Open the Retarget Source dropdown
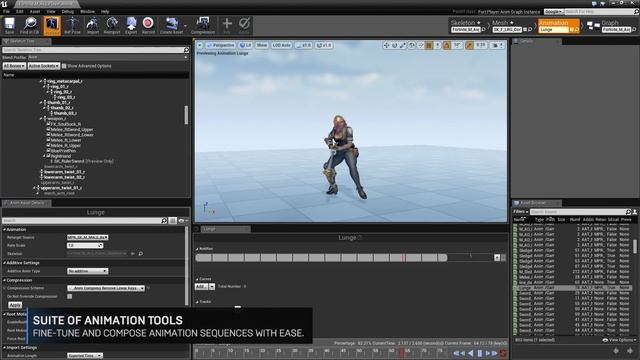 [88, 237]
